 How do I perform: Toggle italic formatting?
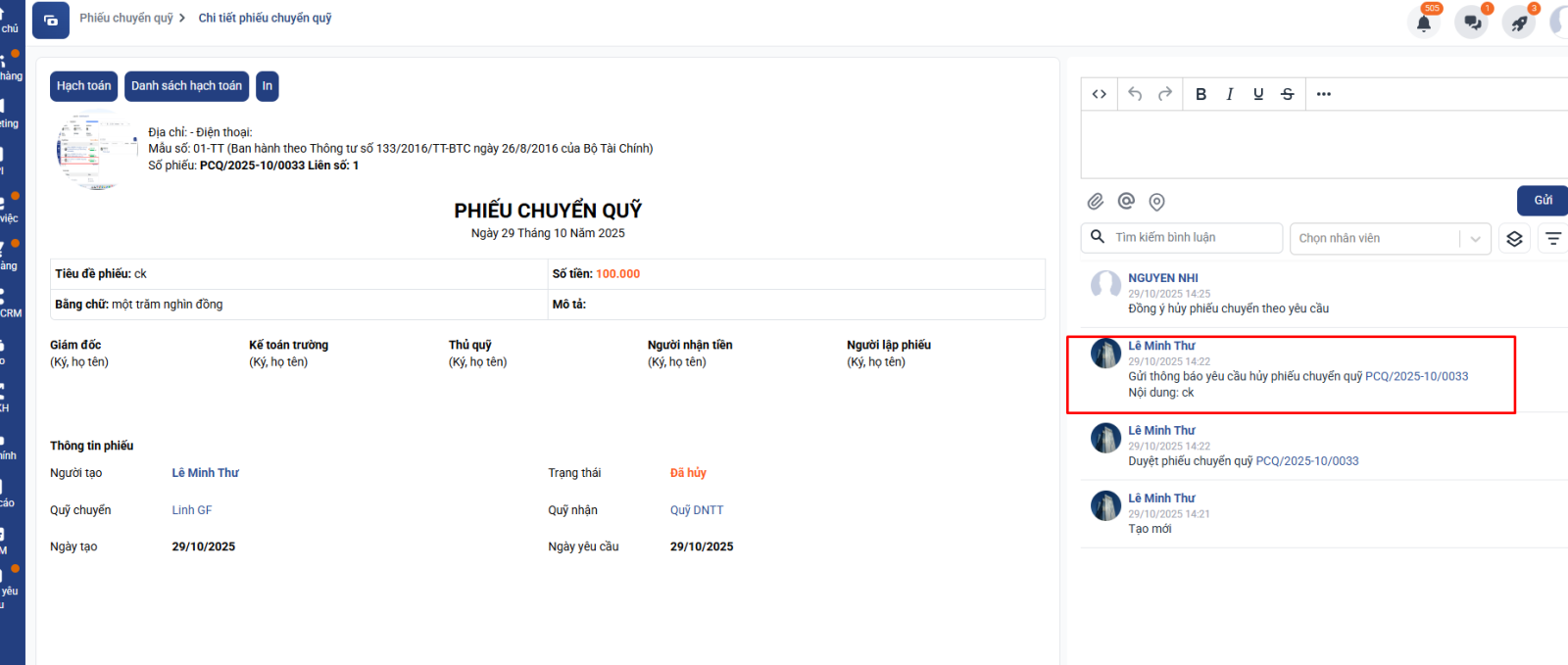(1229, 94)
